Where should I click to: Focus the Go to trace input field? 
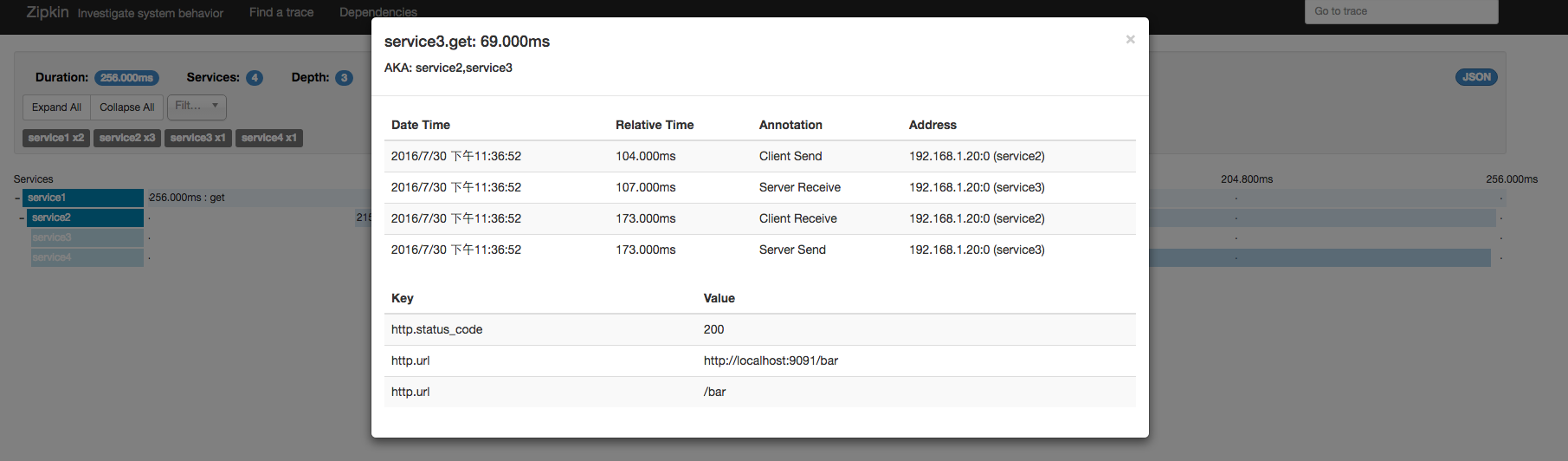[1400, 11]
